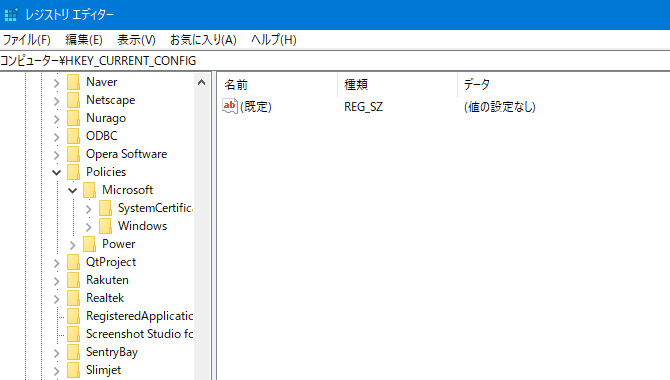Screen dimensions: 670x380
Task: Select the SentryBay key label
Action: (112, 352)
